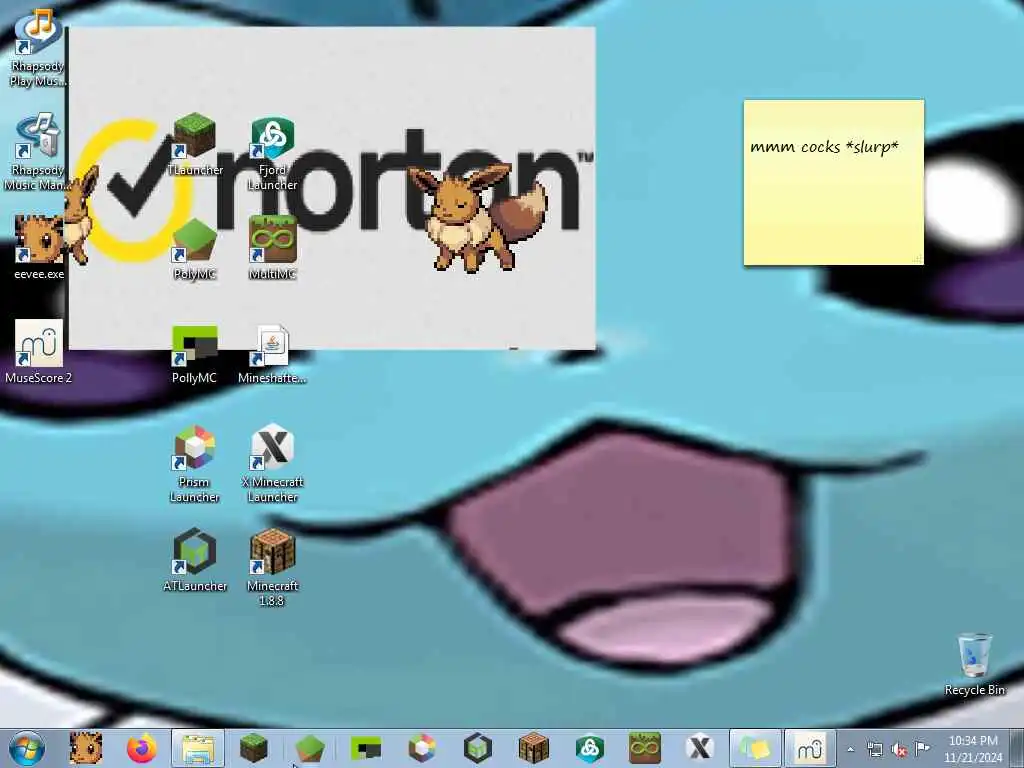Select the Mineshafter desktop icon
The image size is (1024, 768).
point(272,354)
